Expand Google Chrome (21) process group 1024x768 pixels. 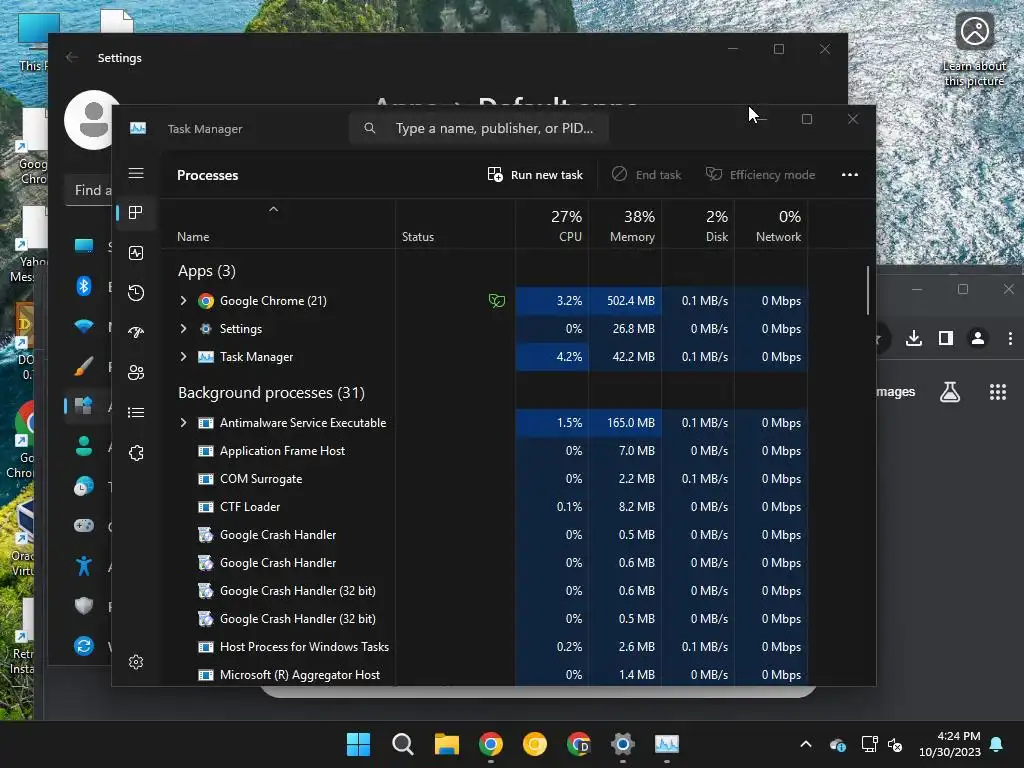click(x=184, y=300)
